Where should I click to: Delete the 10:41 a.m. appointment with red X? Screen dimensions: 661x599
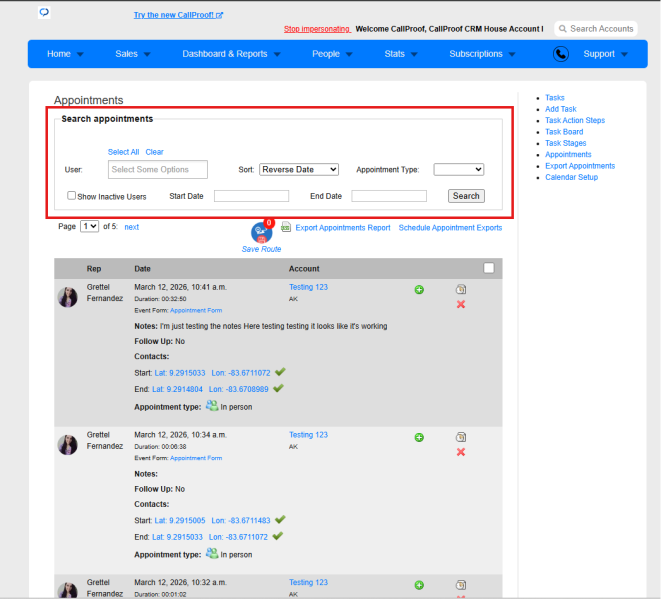[x=461, y=304]
